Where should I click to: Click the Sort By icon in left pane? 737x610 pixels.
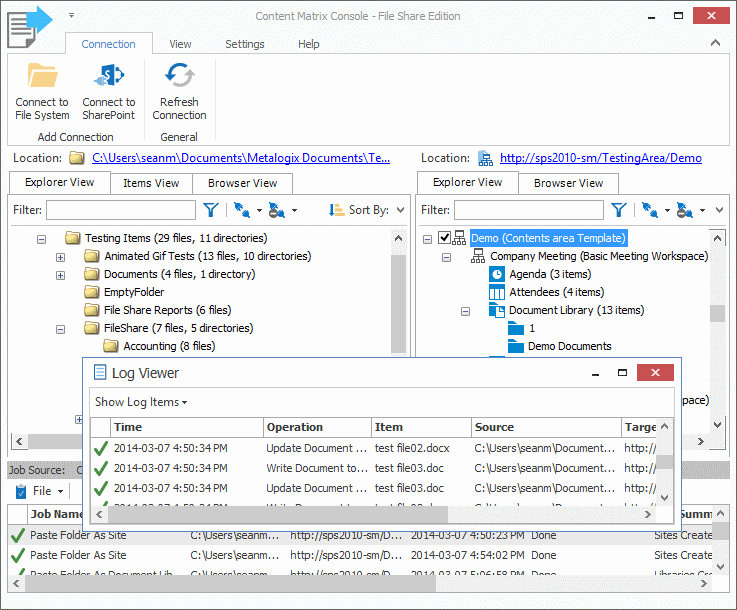pos(336,210)
